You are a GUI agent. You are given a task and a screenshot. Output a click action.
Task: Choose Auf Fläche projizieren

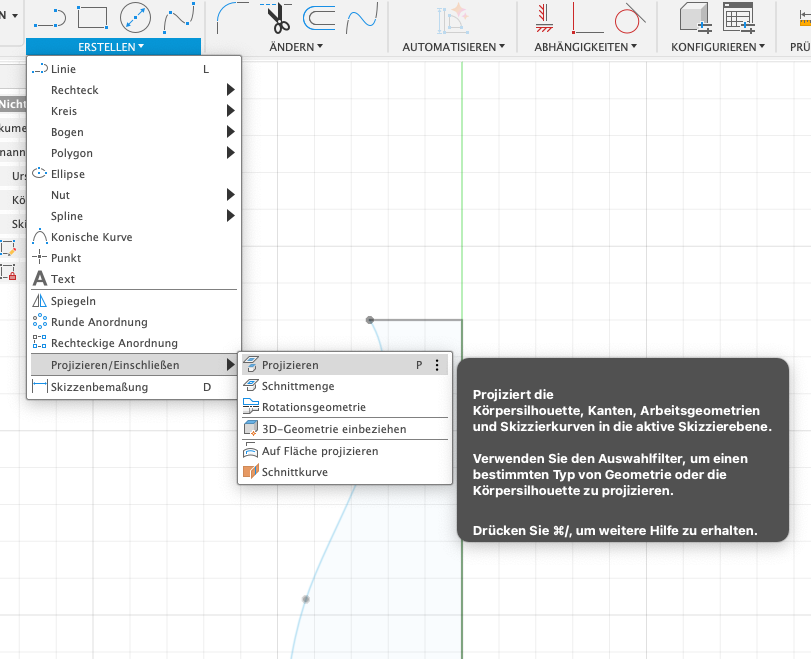pyautogui.click(x=319, y=451)
